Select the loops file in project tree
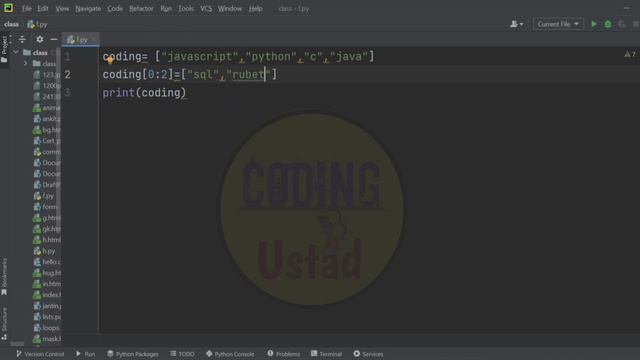Image resolution: width=640 pixels, height=360 pixels. pos(47,328)
